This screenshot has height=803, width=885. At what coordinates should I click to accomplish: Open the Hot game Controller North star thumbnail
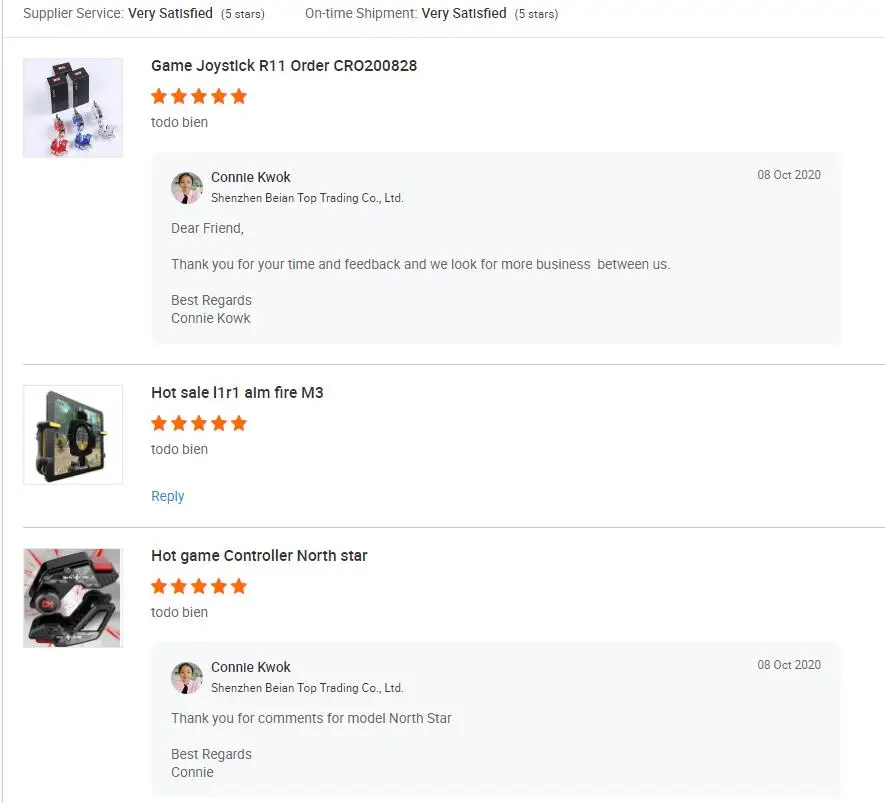(73, 598)
